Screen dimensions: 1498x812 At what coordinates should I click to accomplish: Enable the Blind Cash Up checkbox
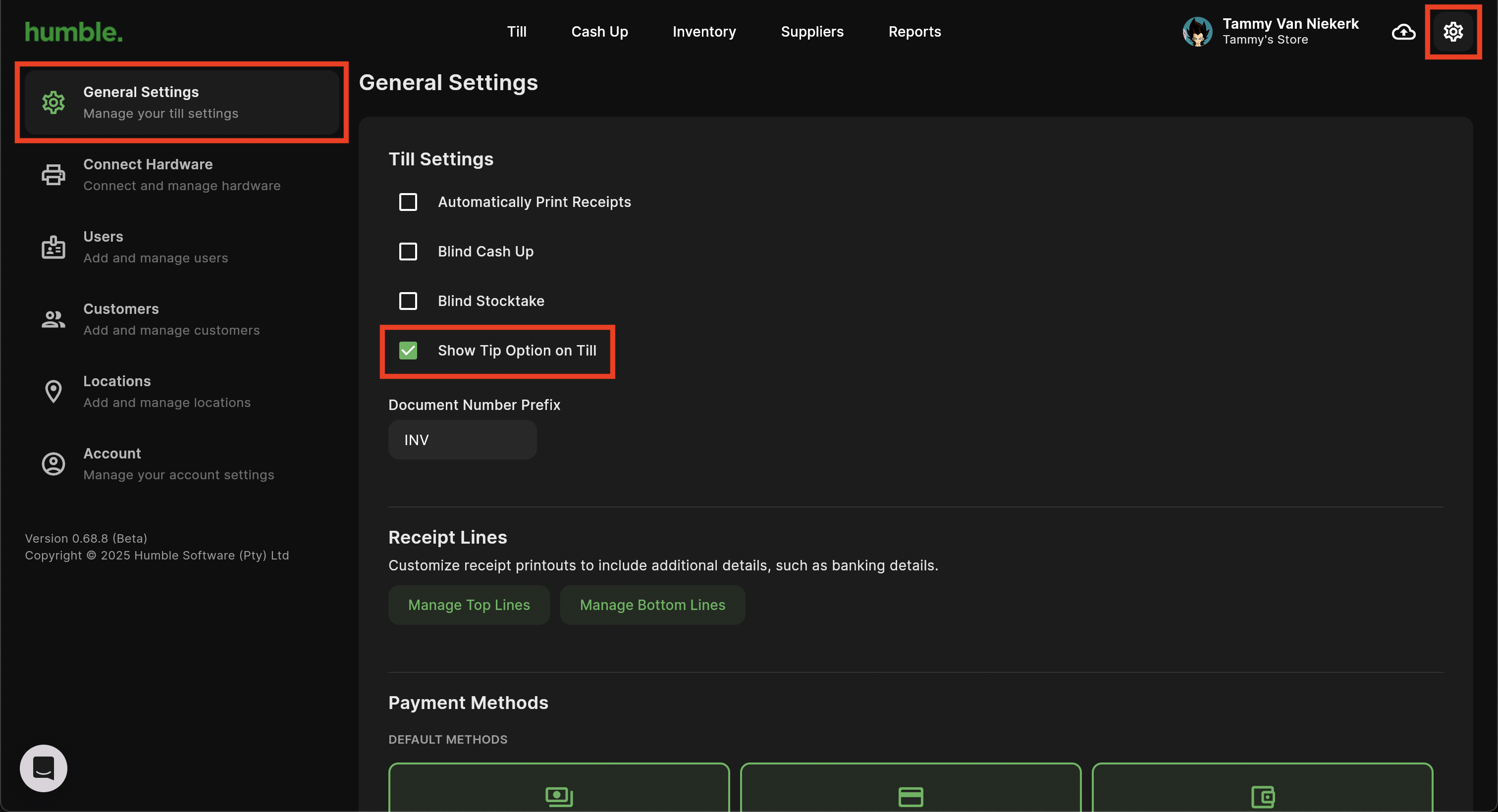coord(408,251)
